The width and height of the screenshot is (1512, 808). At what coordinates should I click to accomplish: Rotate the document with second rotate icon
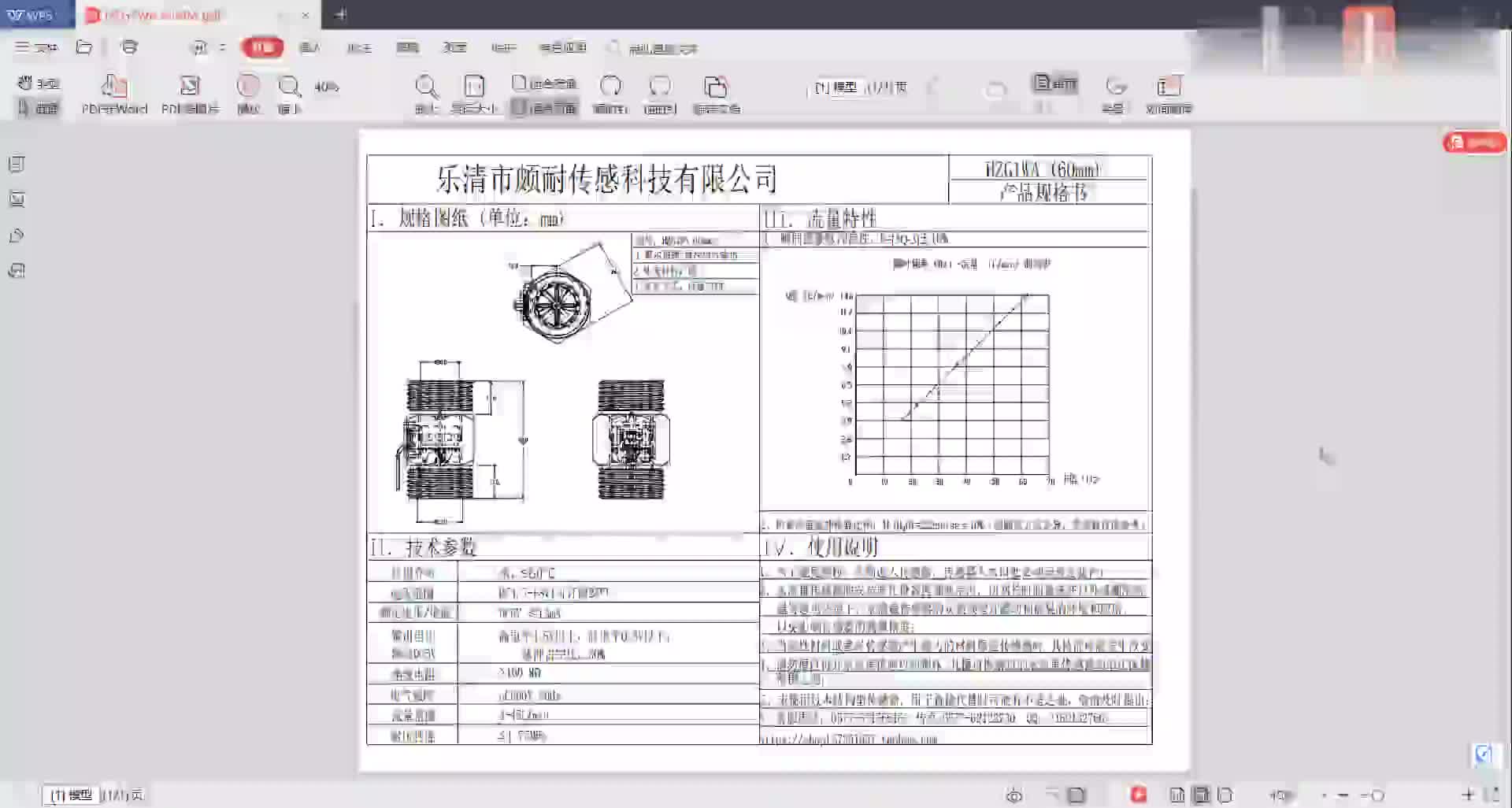tap(660, 95)
